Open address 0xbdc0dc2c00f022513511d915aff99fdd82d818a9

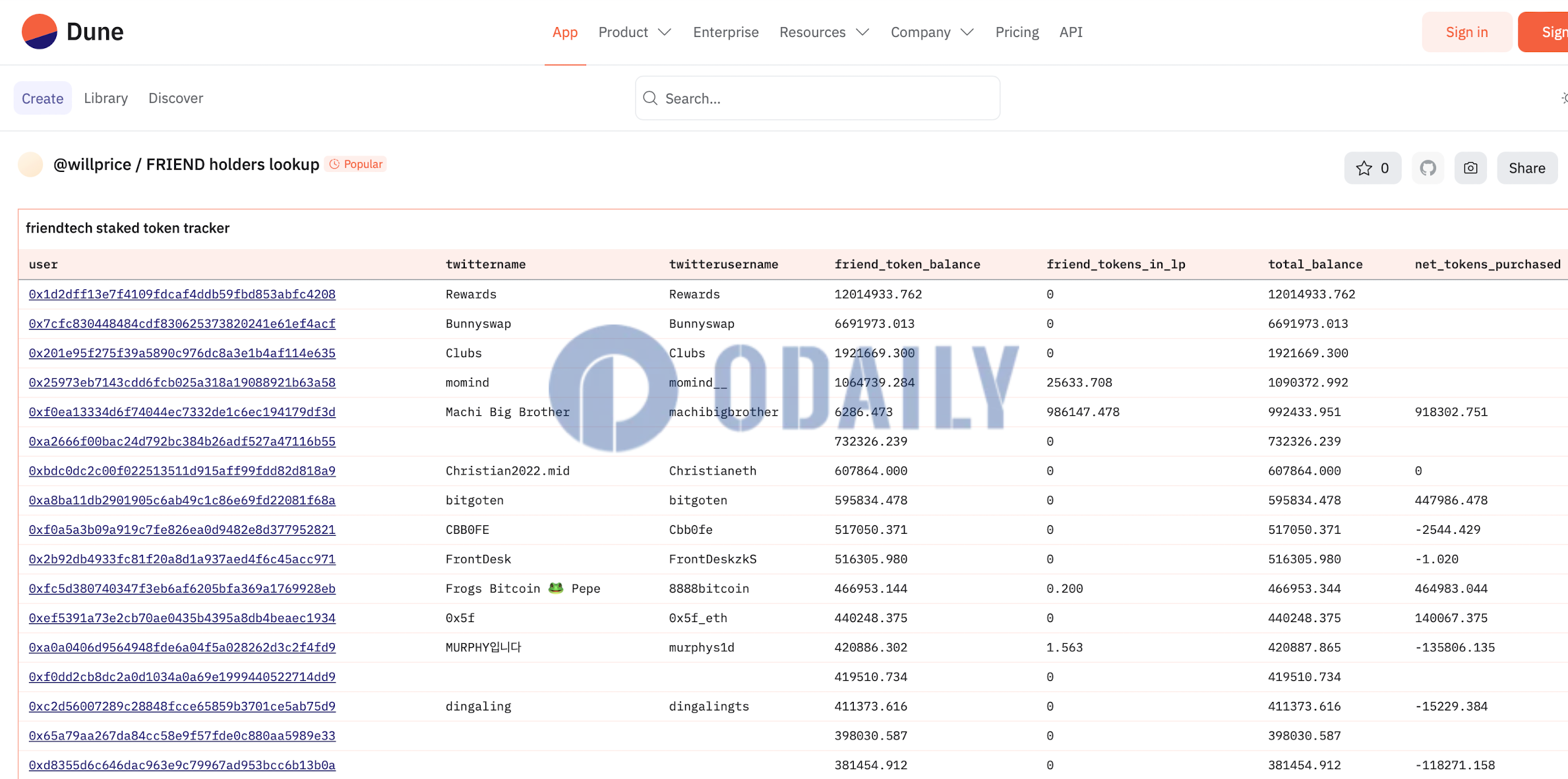tap(182, 471)
